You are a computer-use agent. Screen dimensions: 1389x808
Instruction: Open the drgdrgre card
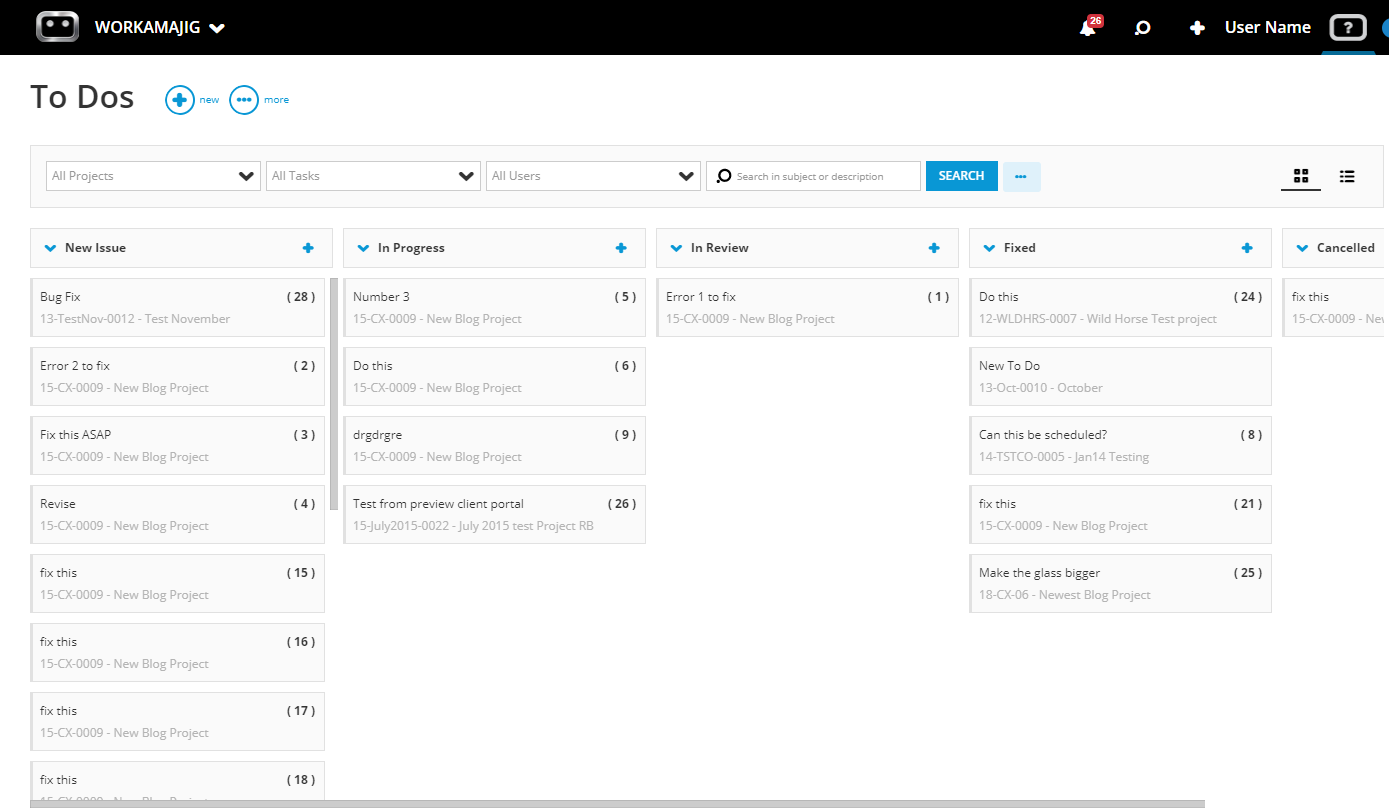494,445
